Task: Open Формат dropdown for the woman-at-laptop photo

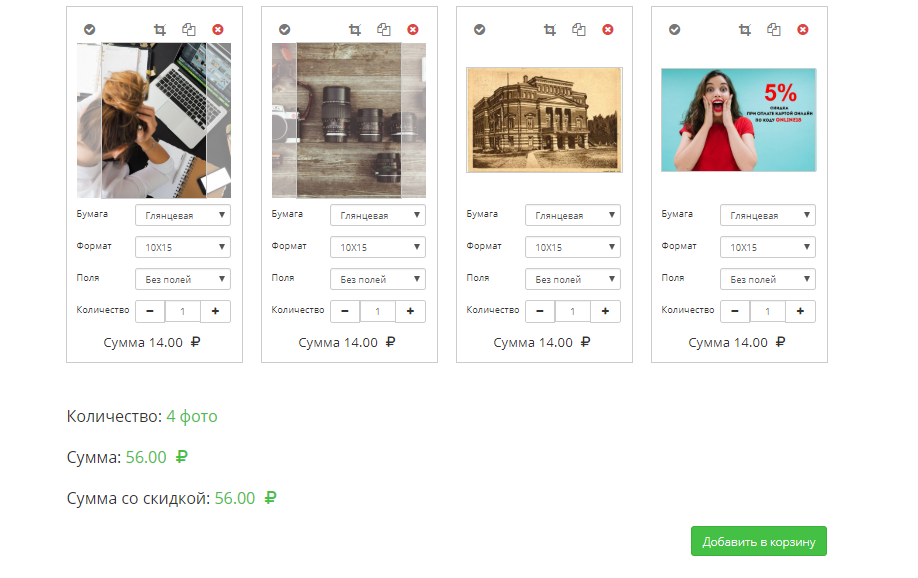Action: tap(183, 247)
